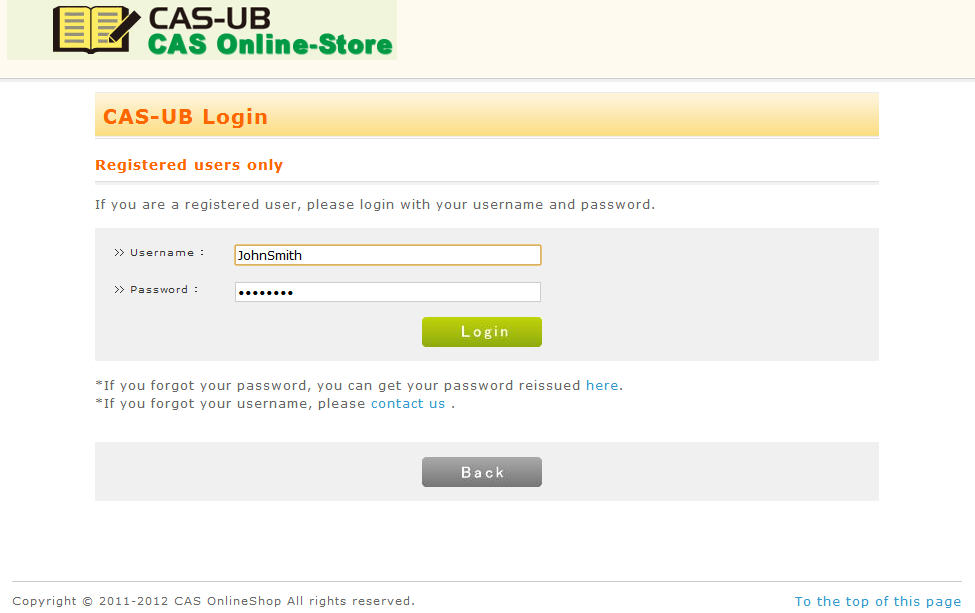Click the CAS-UB book and pencil logo icon
Screen dimensions: 975x613
point(96,29)
